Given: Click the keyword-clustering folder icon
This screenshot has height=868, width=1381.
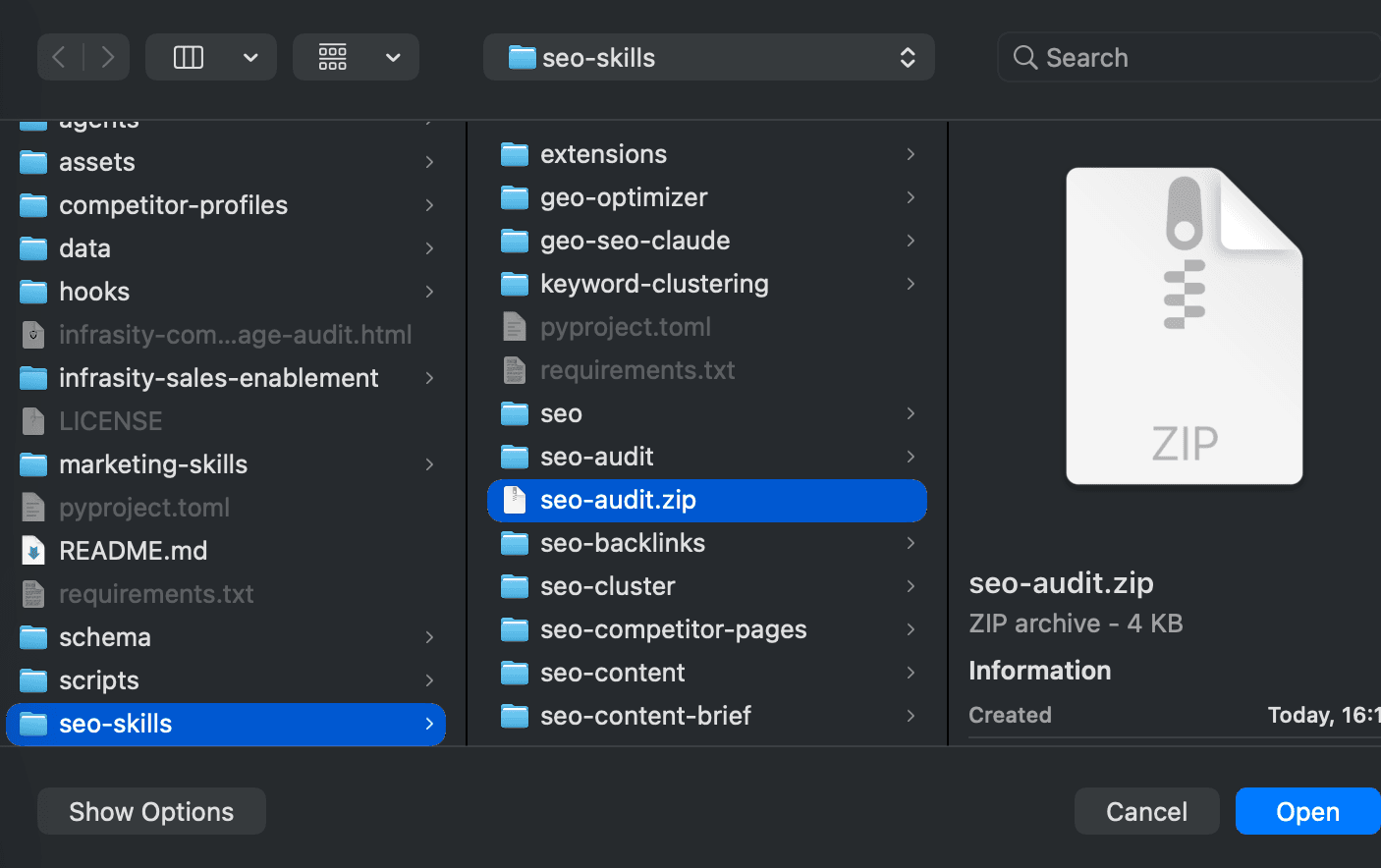Looking at the screenshot, I should (x=515, y=284).
